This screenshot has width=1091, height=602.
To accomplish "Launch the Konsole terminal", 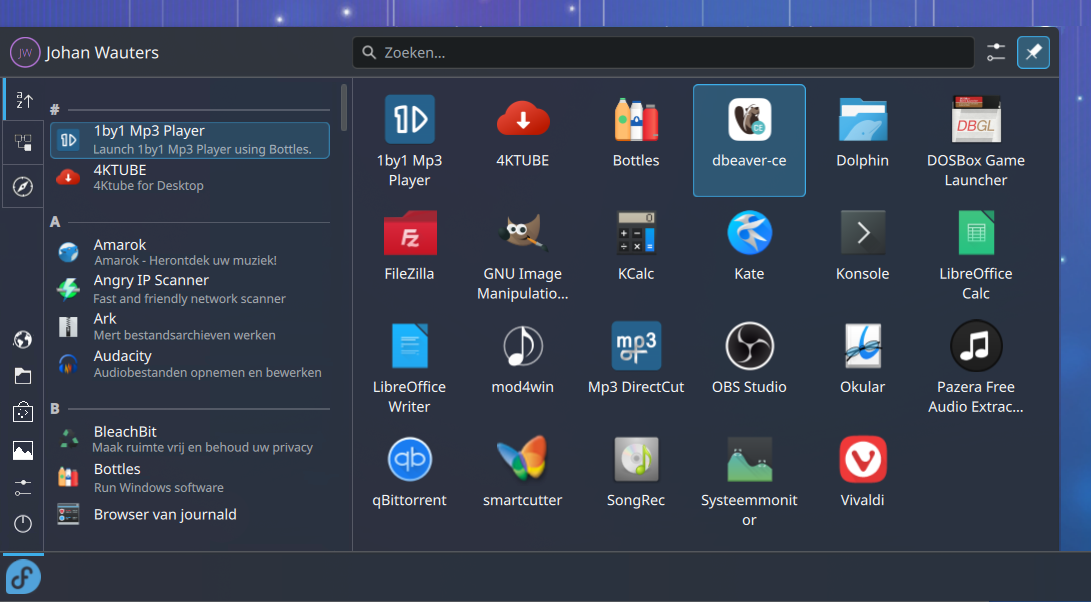I will click(862, 245).
